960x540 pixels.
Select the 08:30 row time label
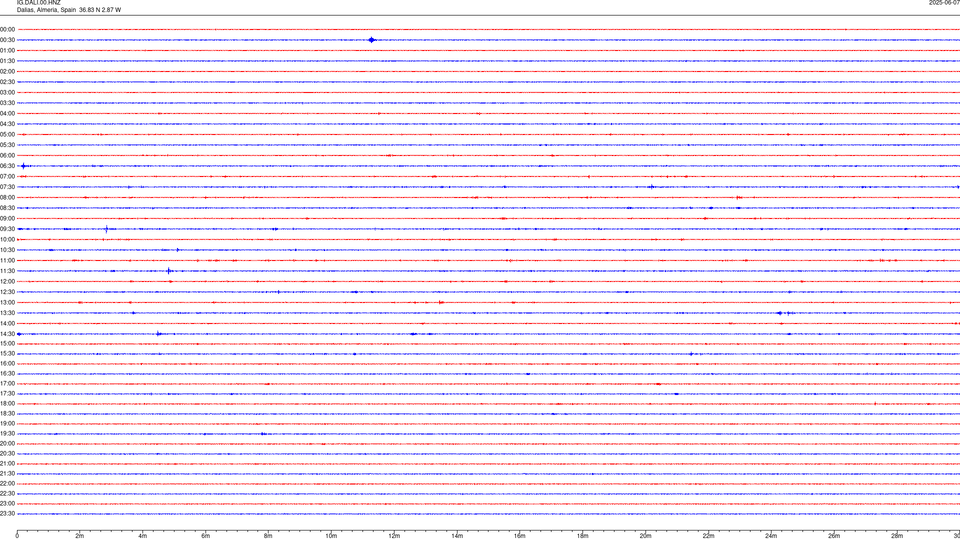tap(7, 208)
